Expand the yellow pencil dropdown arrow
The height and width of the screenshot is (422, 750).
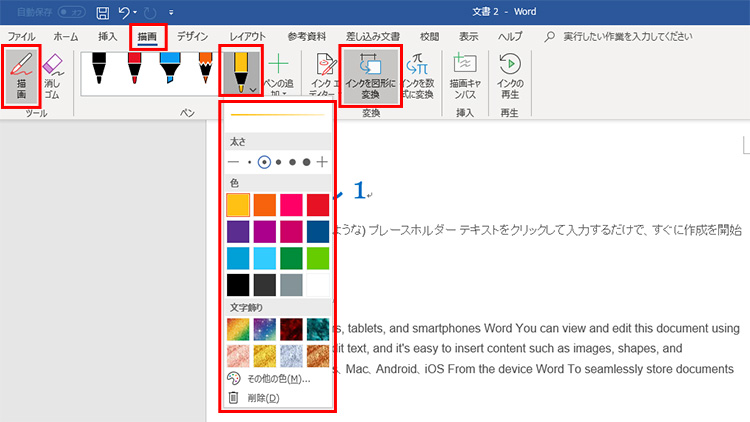tap(254, 89)
